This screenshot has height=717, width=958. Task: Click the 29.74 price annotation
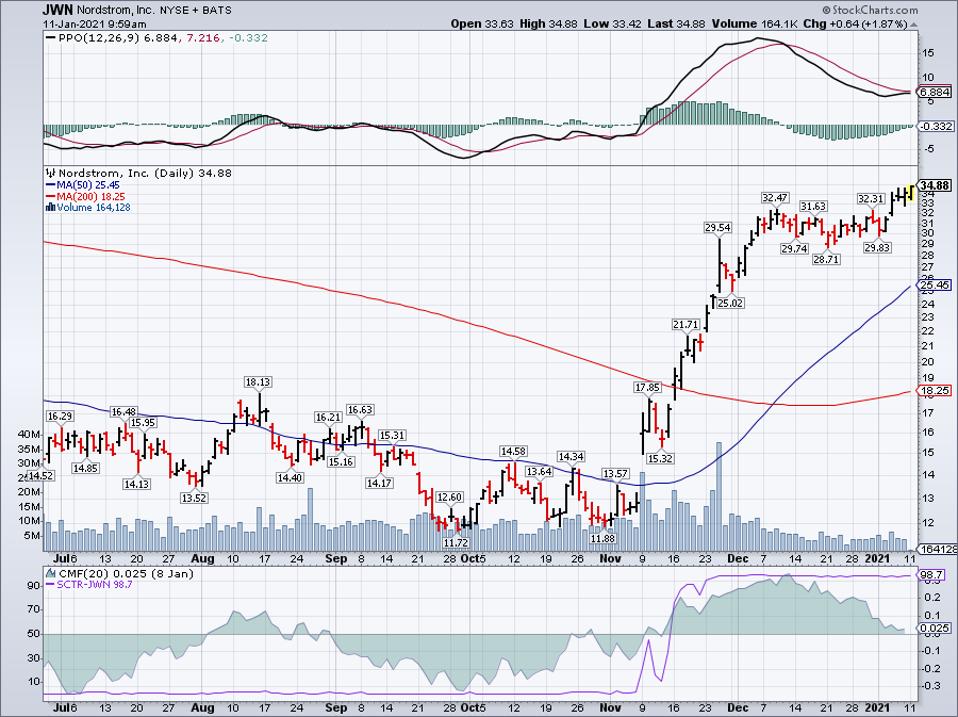[x=794, y=249]
